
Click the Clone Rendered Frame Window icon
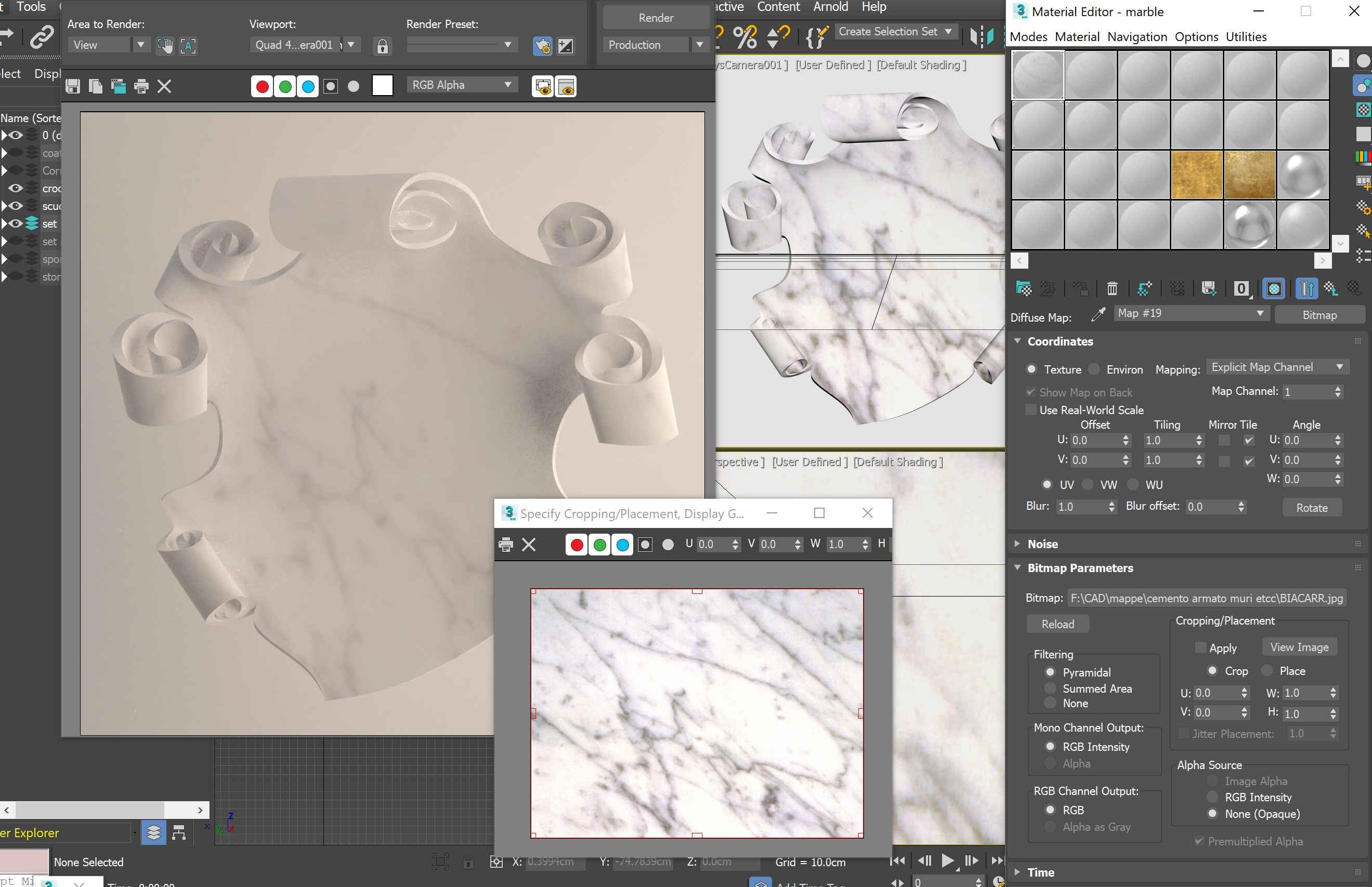119,86
